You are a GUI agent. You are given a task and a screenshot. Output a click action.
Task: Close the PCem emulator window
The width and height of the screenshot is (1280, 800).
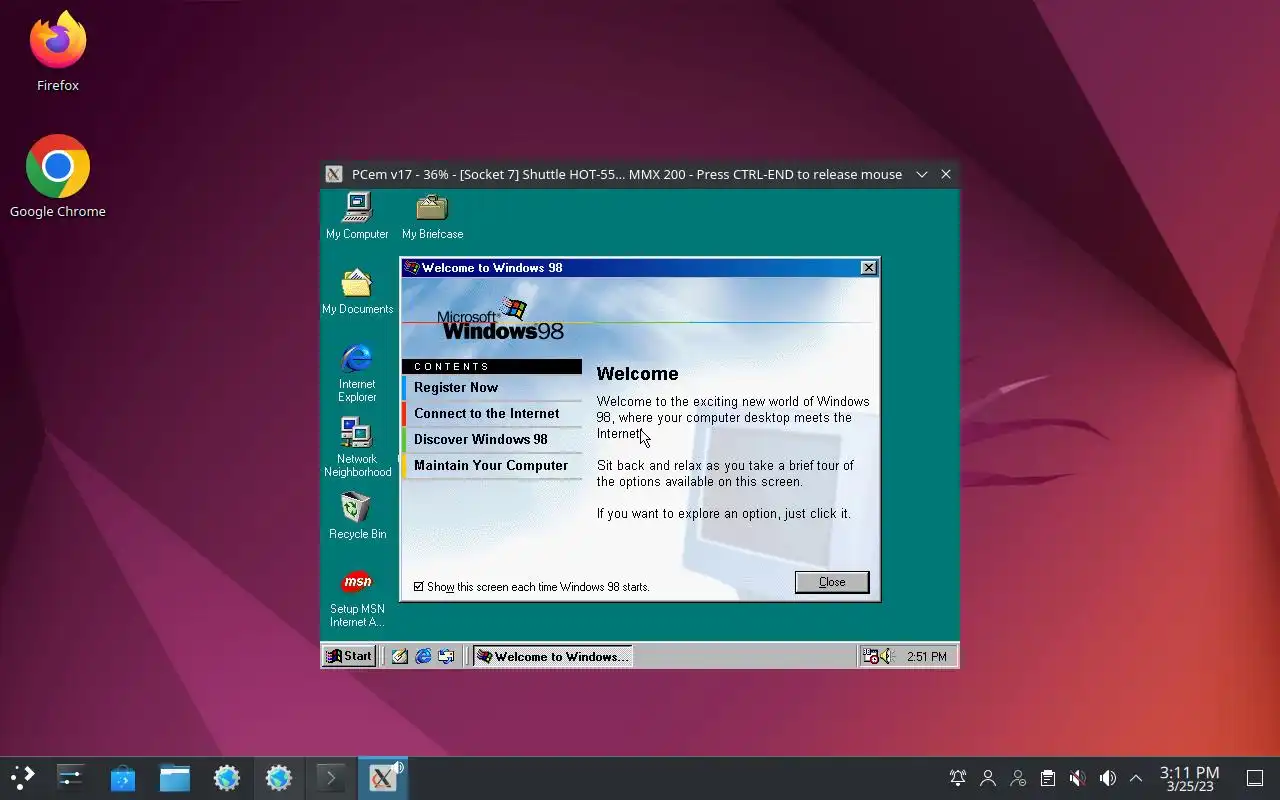click(x=946, y=174)
